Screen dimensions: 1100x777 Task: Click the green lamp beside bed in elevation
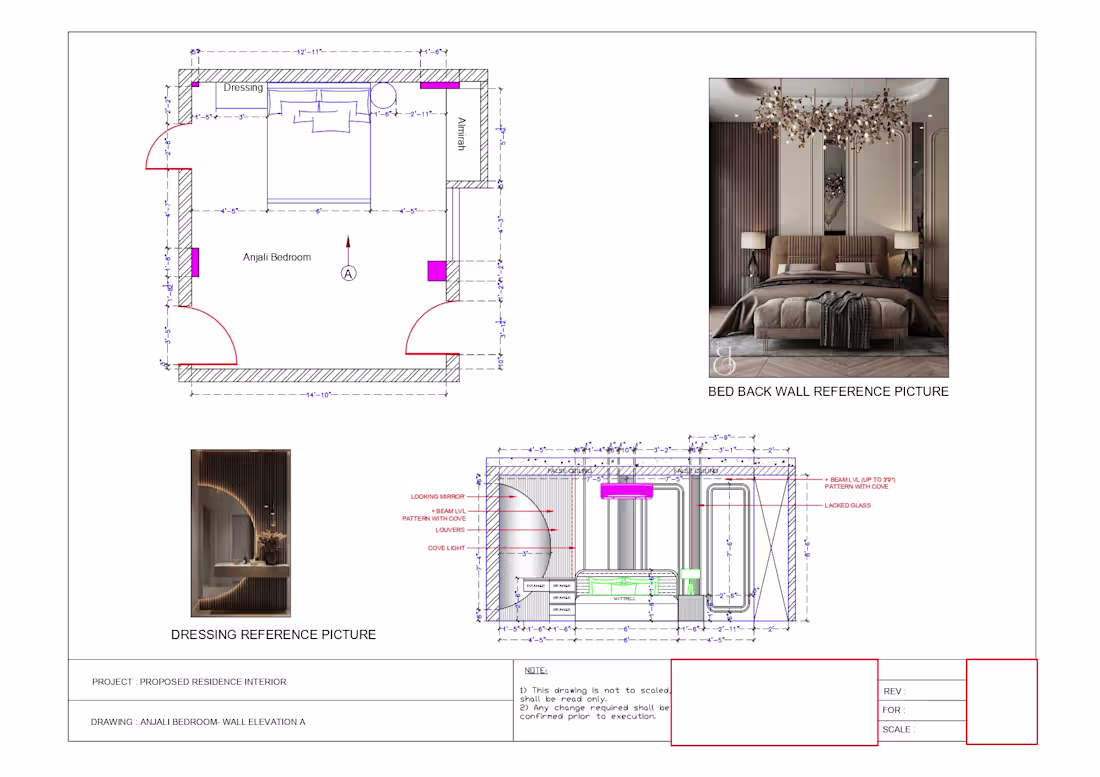click(690, 581)
